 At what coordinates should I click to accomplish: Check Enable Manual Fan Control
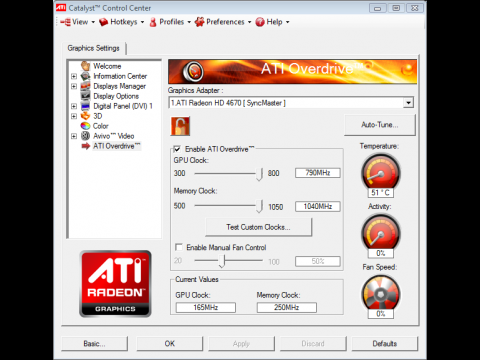click(179, 247)
